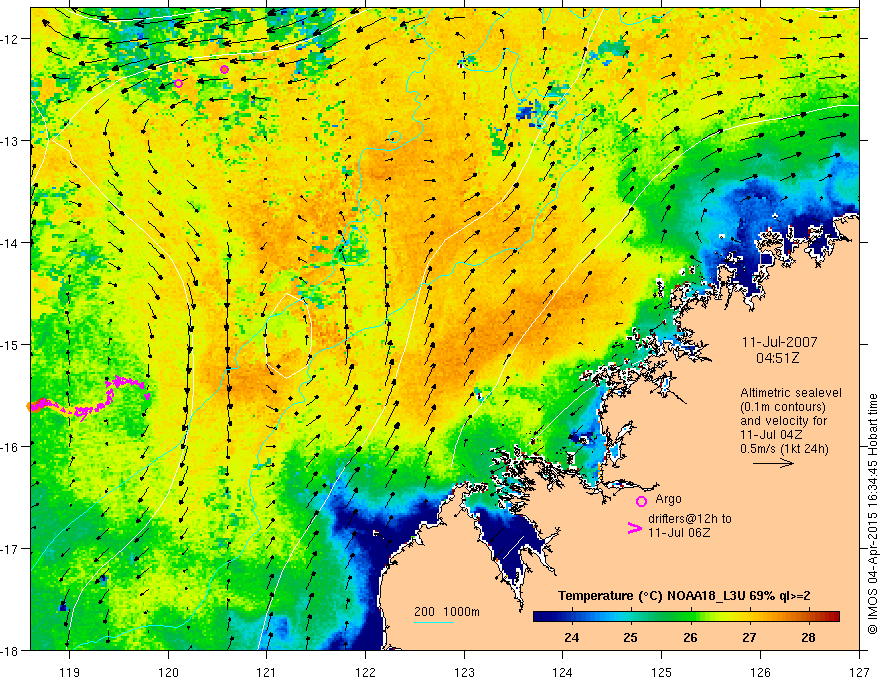
Task: Click the cyan isobath legend line sample
Action: pyautogui.click(x=434, y=622)
